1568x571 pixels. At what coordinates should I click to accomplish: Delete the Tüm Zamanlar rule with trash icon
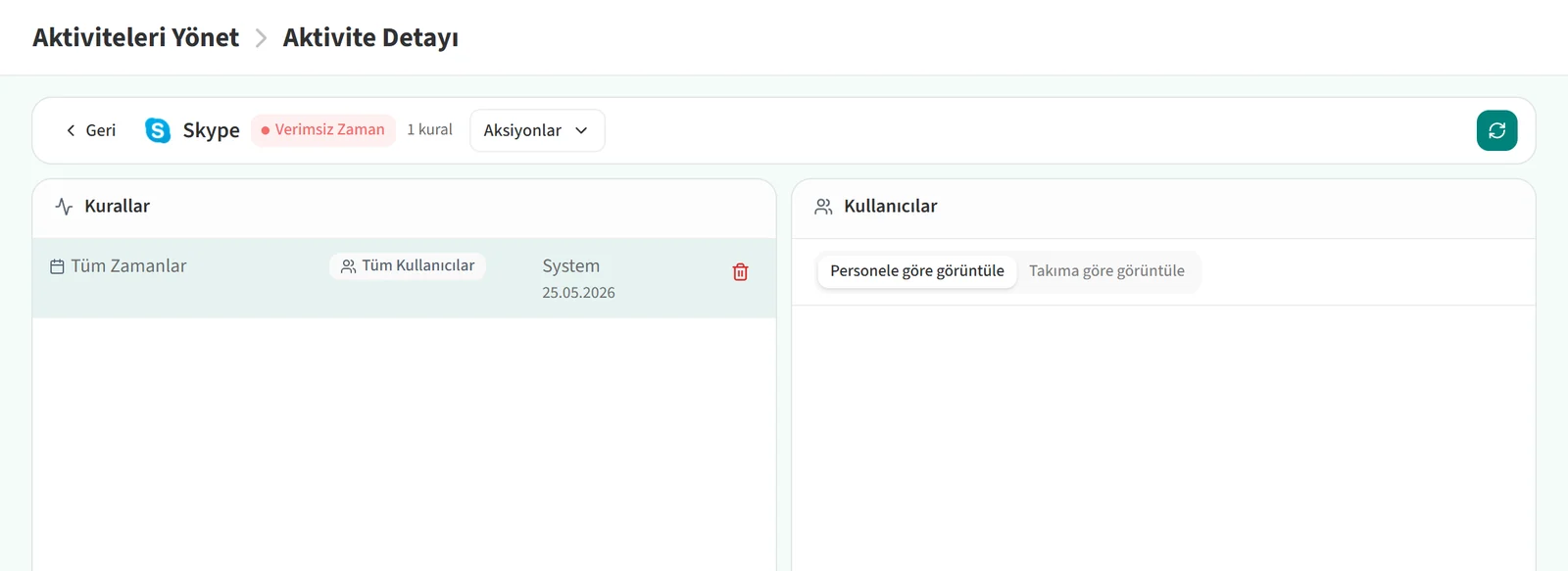pyautogui.click(x=741, y=272)
